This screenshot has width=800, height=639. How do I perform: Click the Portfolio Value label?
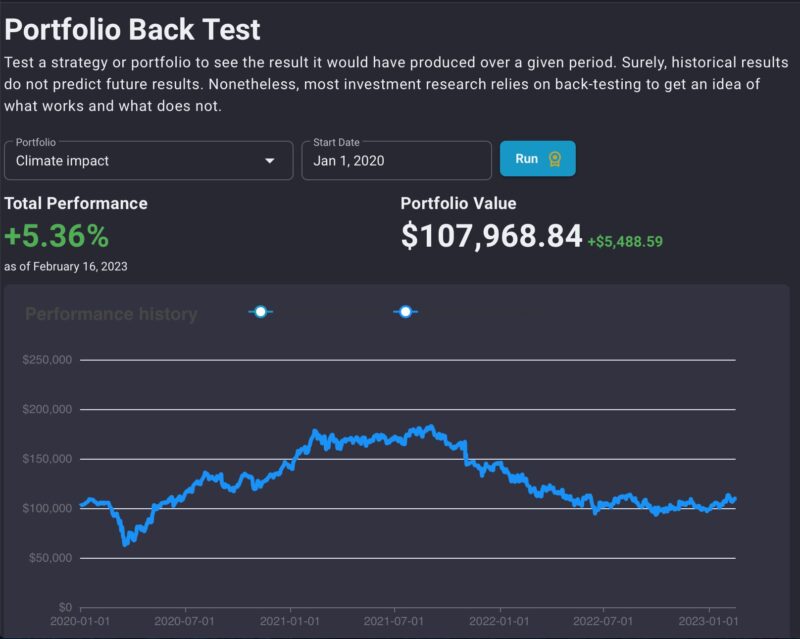click(458, 203)
